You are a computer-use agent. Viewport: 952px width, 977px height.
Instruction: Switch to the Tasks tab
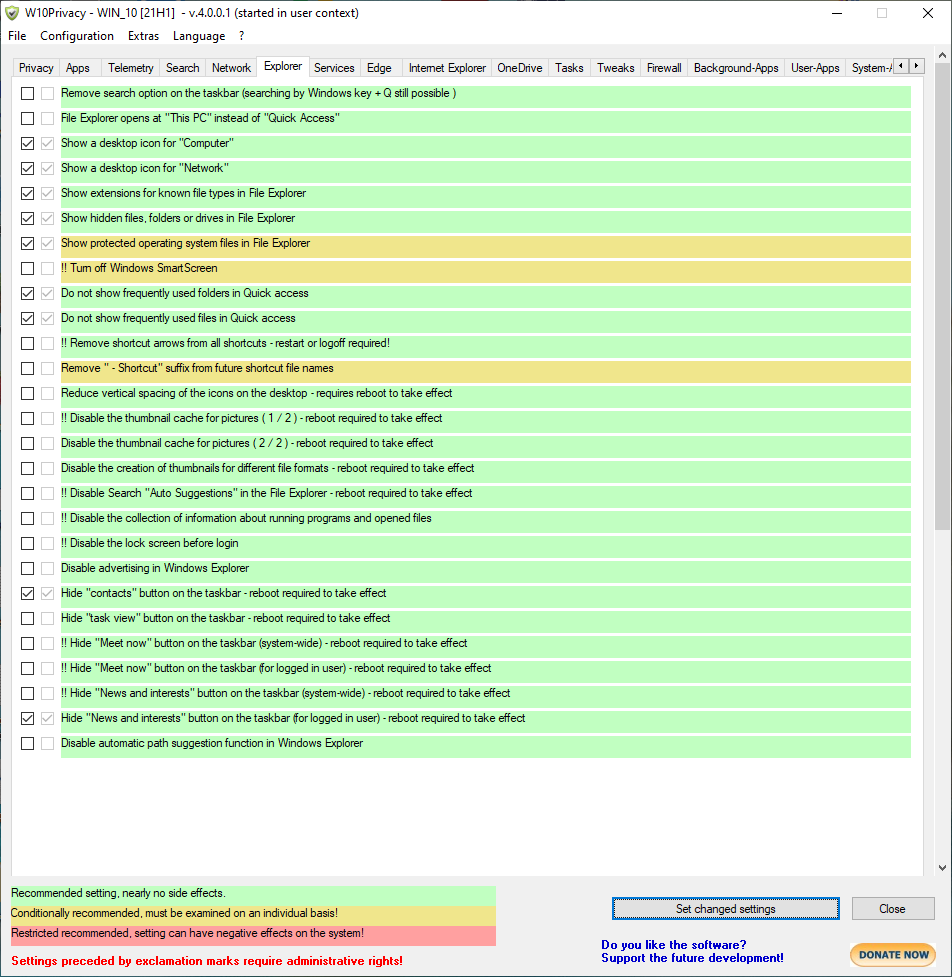(569, 68)
